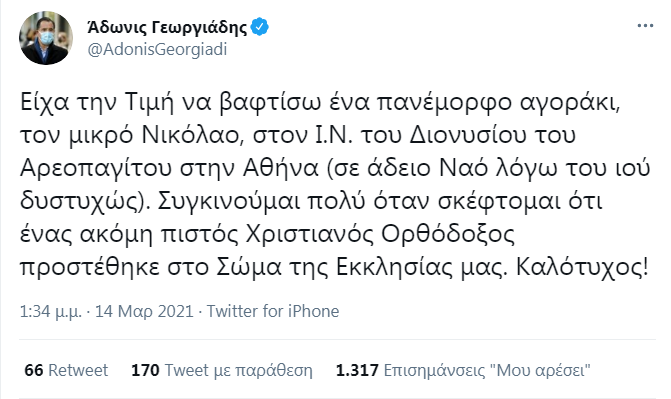This screenshot has width=671, height=399.
Task: Click the tweet line mentioning Χριστιανός Ορθόδοξος
Action: click(x=267, y=234)
